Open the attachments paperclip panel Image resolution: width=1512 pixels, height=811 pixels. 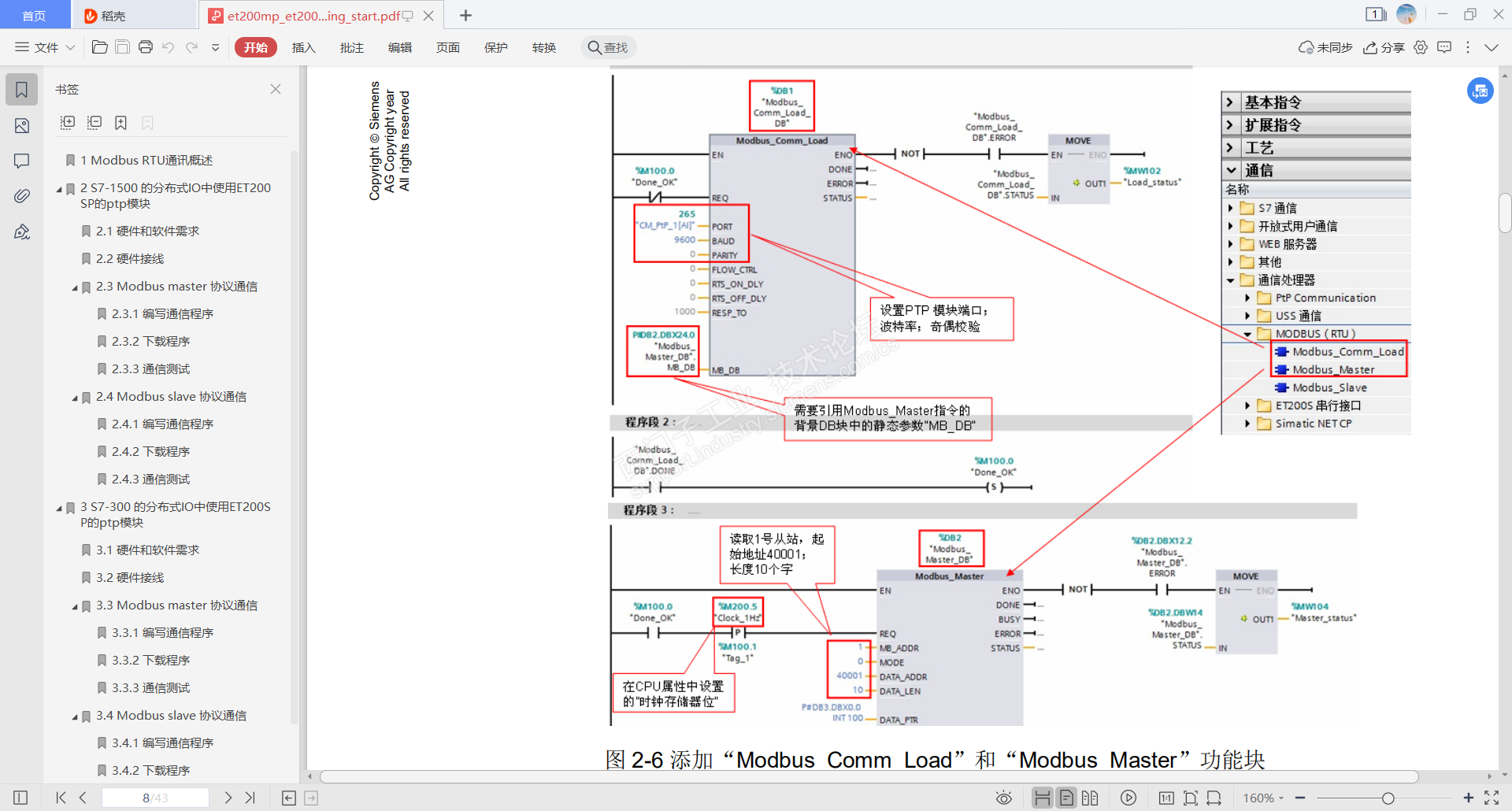pyautogui.click(x=22, y=196)
